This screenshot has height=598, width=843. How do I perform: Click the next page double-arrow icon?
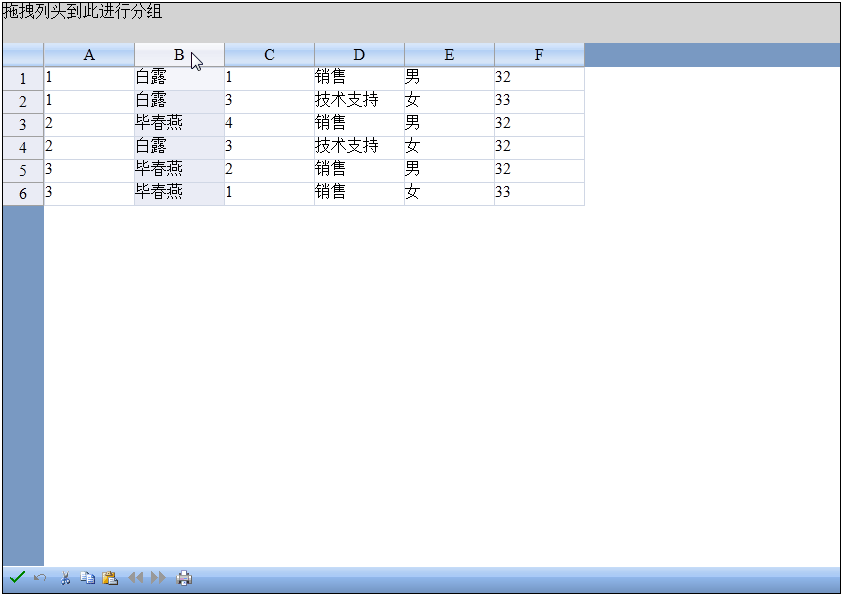point(159,578)
